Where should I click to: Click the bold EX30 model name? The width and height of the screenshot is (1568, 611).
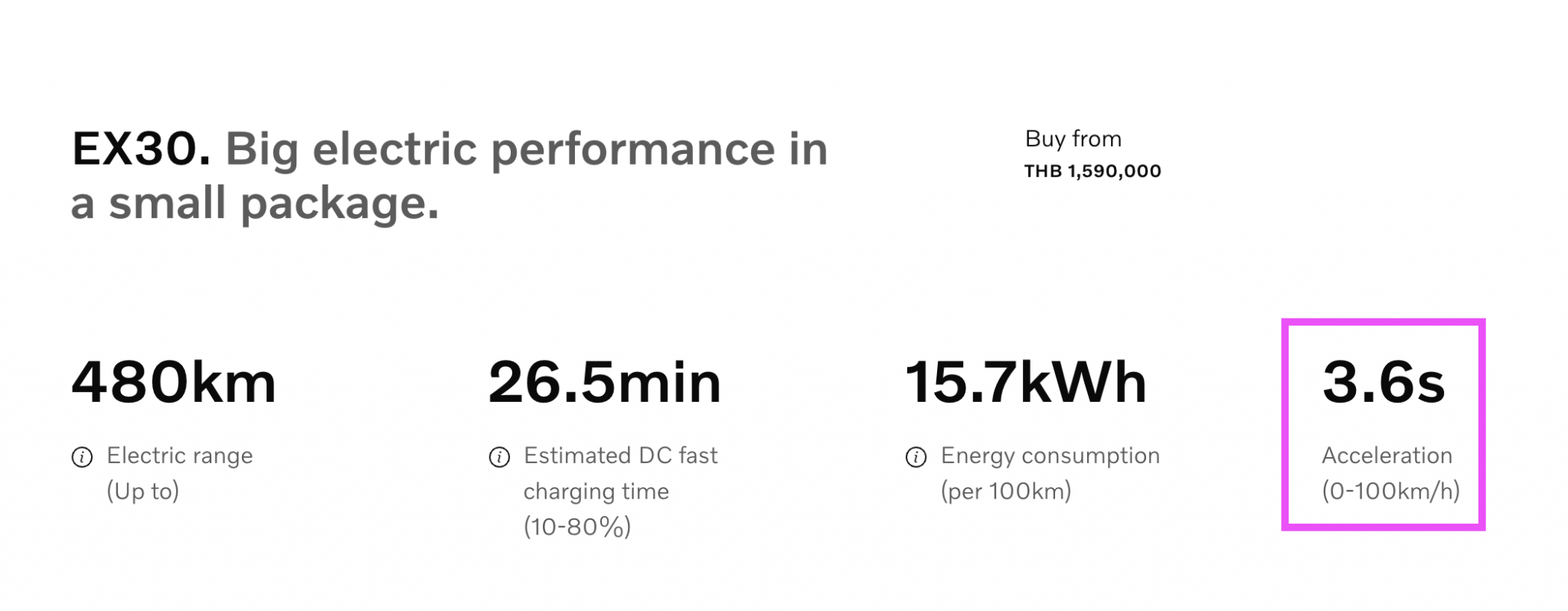point(141,149)
